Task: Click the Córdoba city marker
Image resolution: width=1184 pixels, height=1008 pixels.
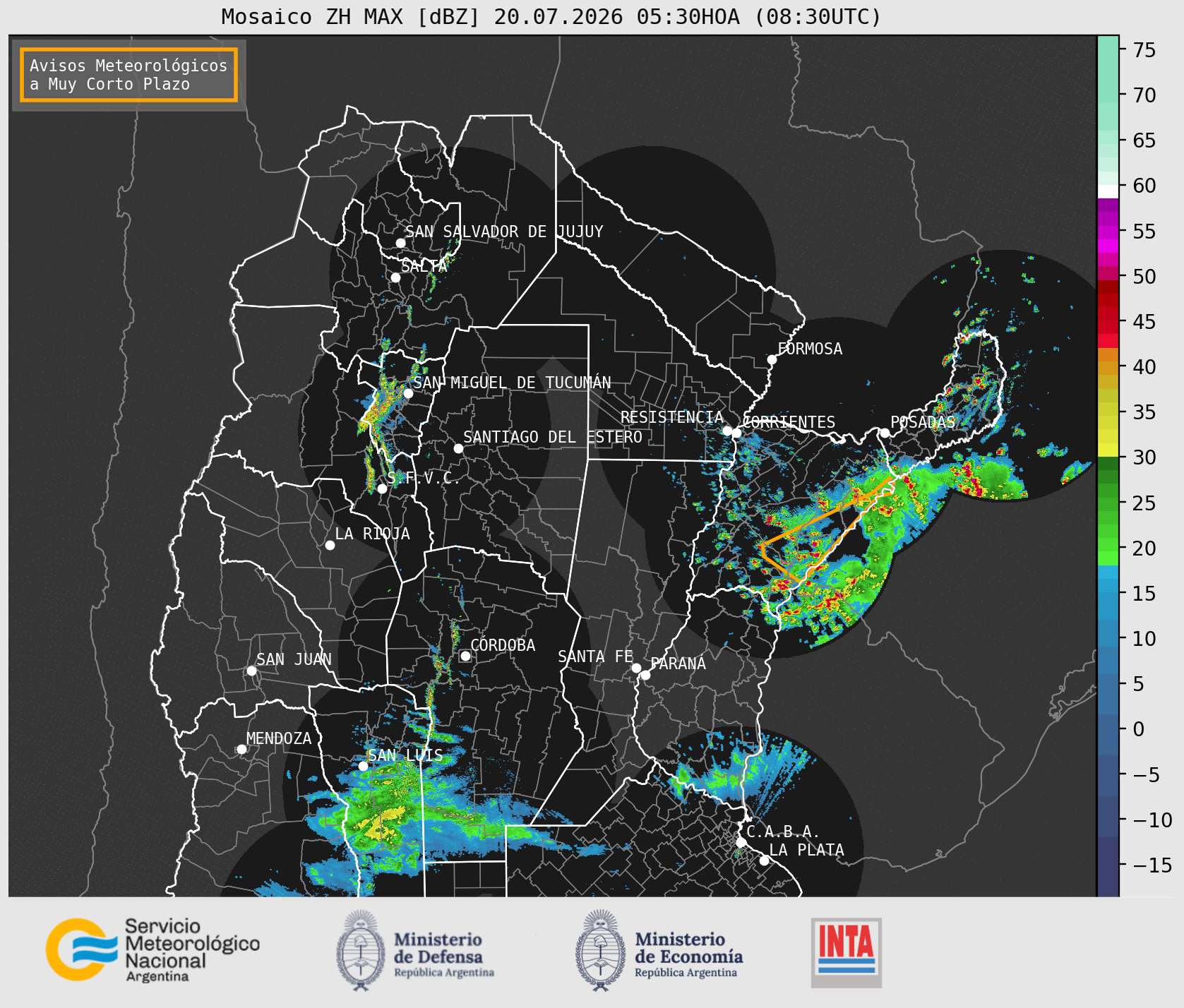Action: (x=465, y=656)
